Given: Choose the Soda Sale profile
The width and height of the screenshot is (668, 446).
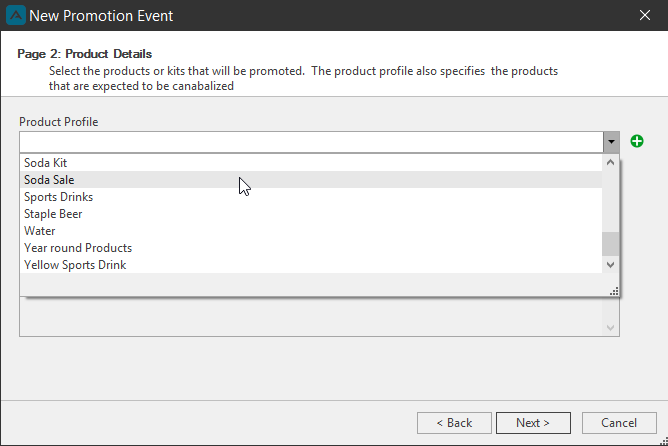Looking at the screenshot, I should click(311, 180).
